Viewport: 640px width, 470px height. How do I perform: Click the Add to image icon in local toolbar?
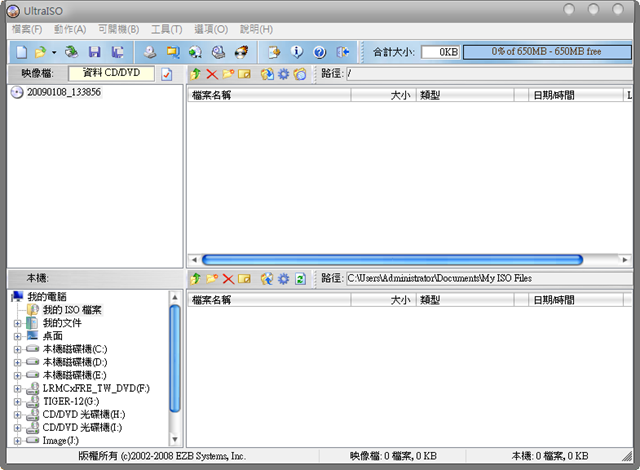[x=267, y=279]
